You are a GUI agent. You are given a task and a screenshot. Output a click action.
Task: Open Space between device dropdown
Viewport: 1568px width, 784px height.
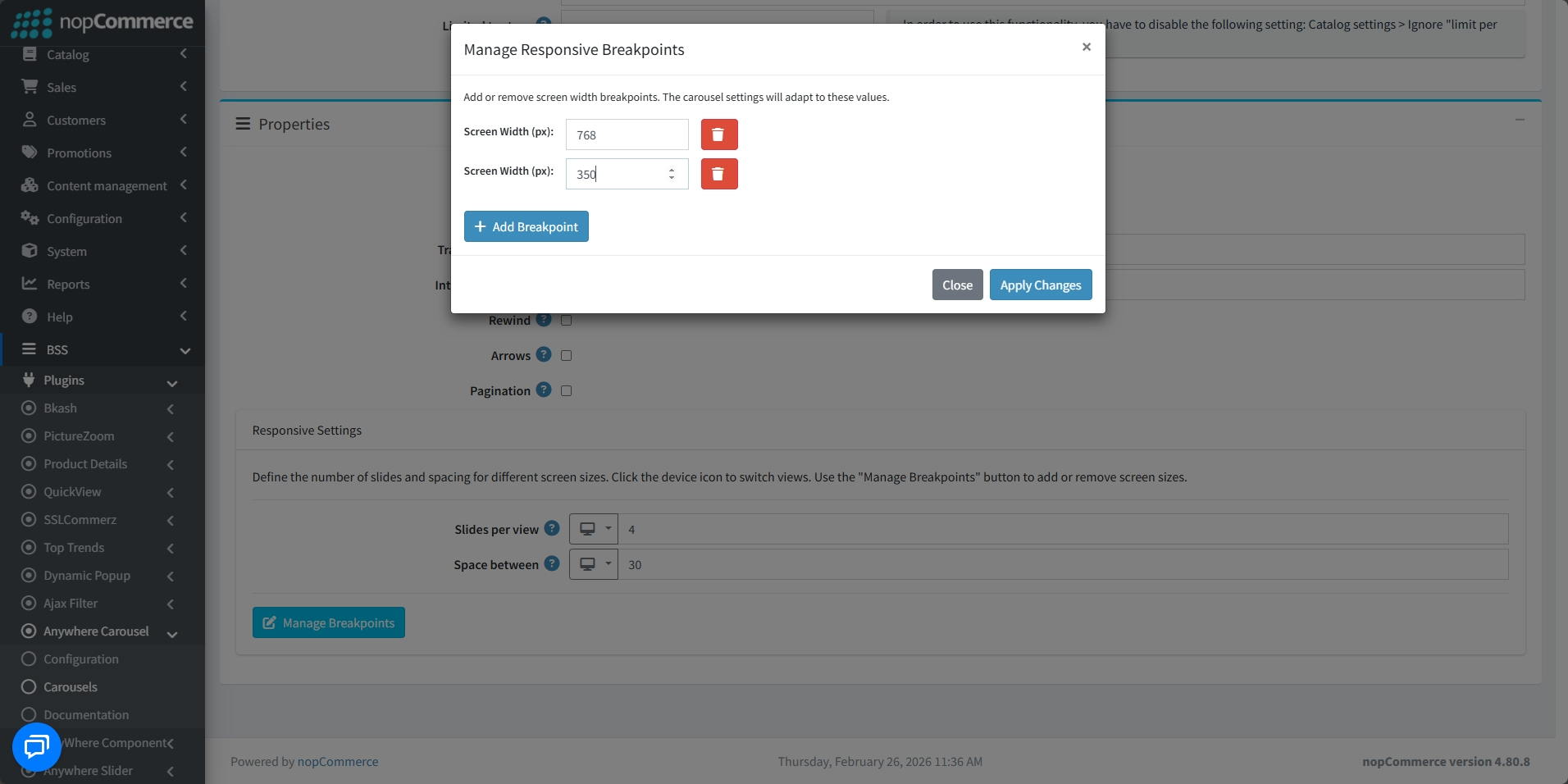(x=594, y=564)
